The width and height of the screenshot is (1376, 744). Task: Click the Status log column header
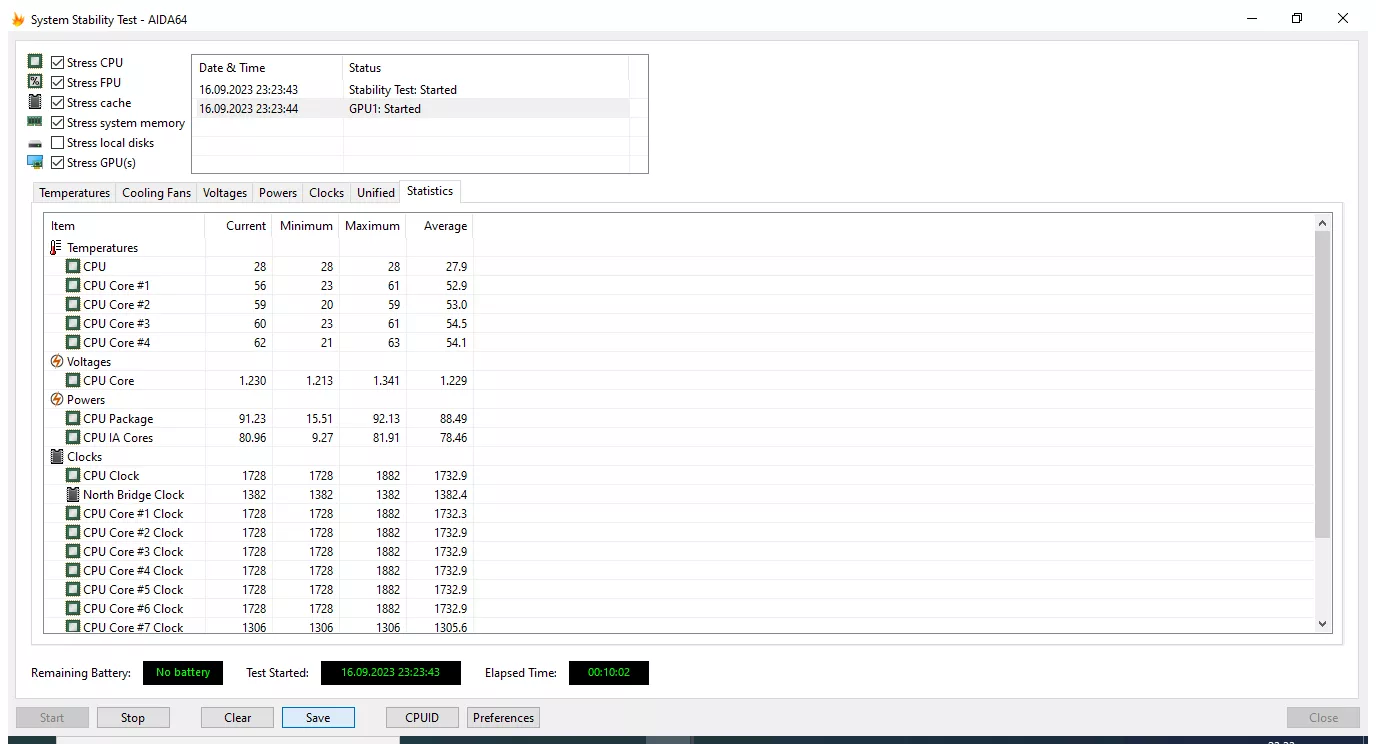point(486,68)
